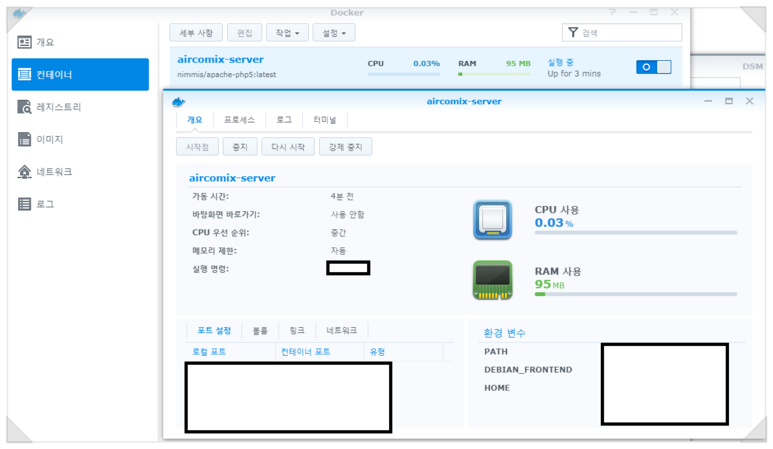The width and height of the screenshot is (773, 449).
Task: Click the 실행 중 running status label
Action: (x=561, y=63)
